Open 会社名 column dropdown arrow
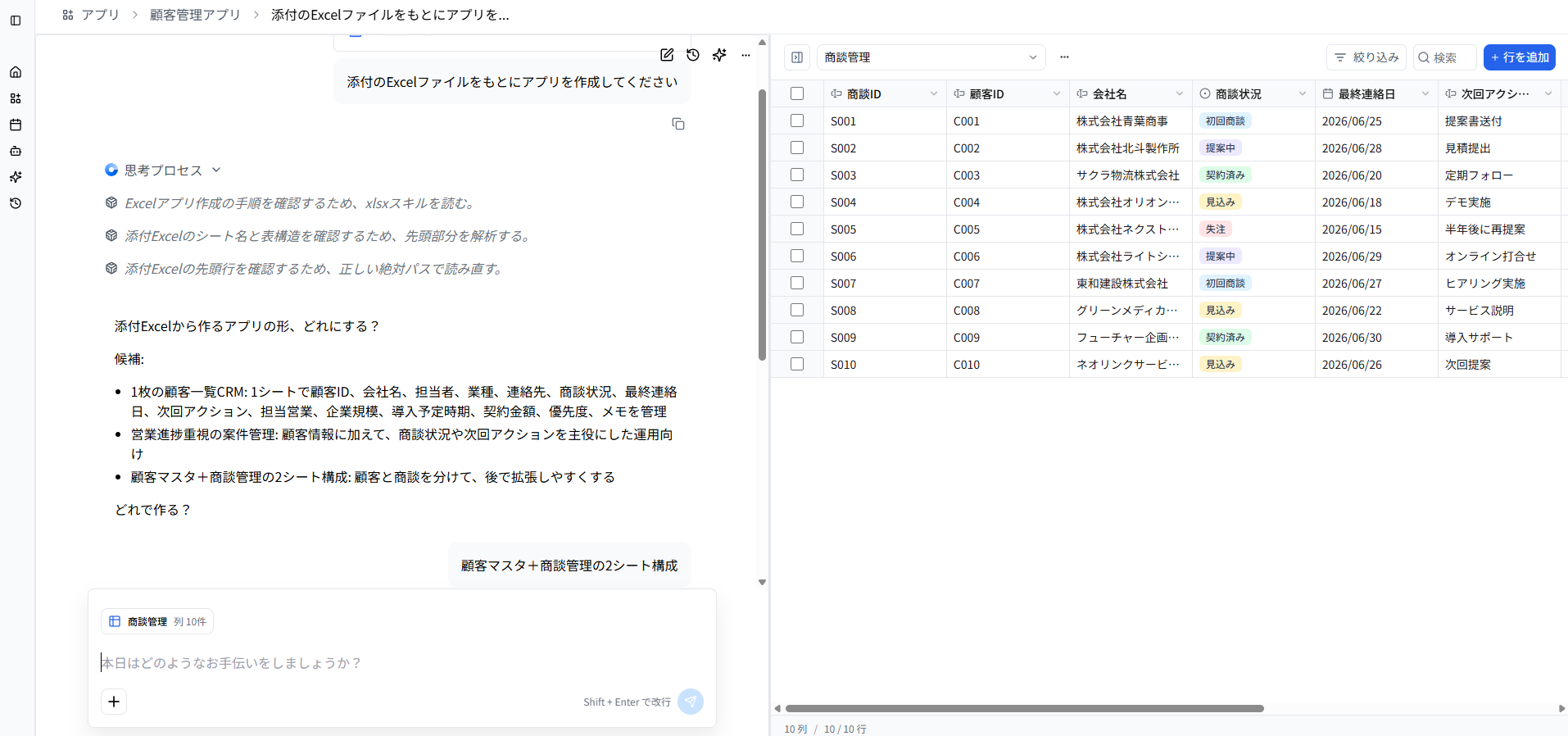Image resolution: width=1568 pixels, height=736 pixels. click(1179, 93)
